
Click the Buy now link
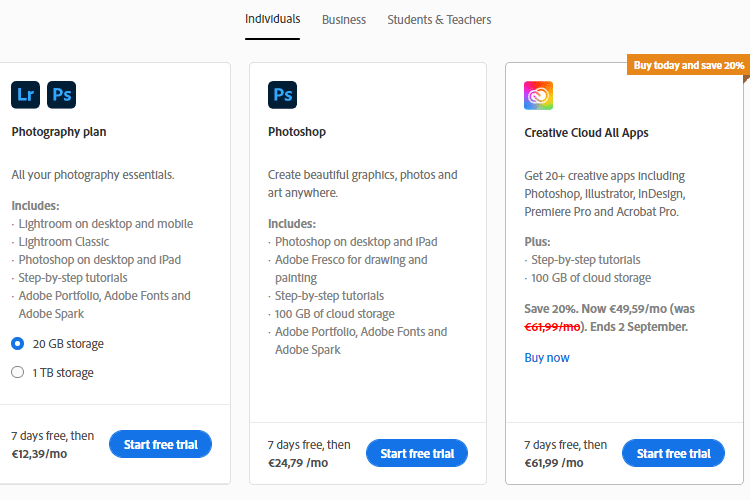pyautogui.click(x=547, y=358)
